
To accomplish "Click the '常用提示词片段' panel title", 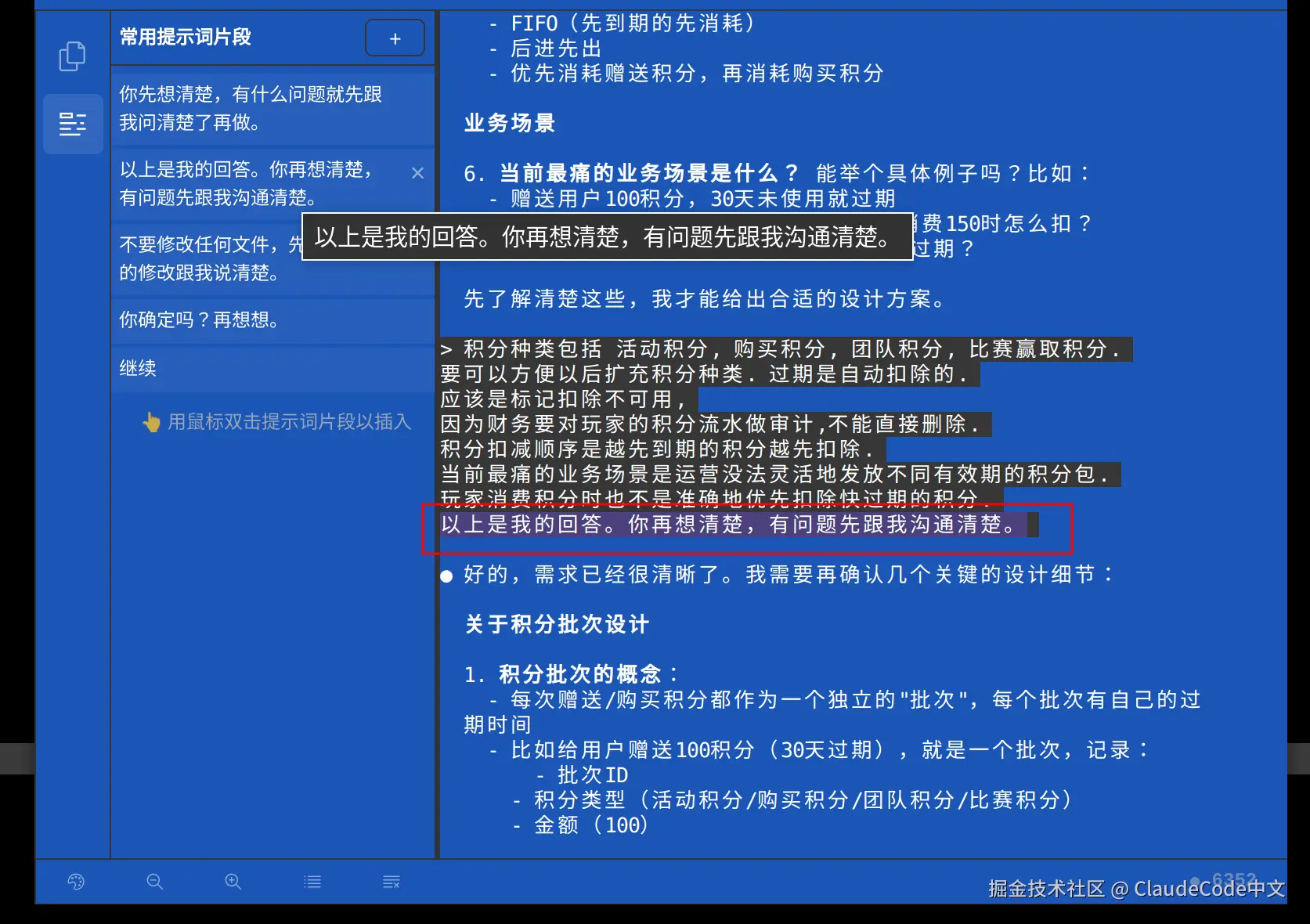I will [185, 37].
